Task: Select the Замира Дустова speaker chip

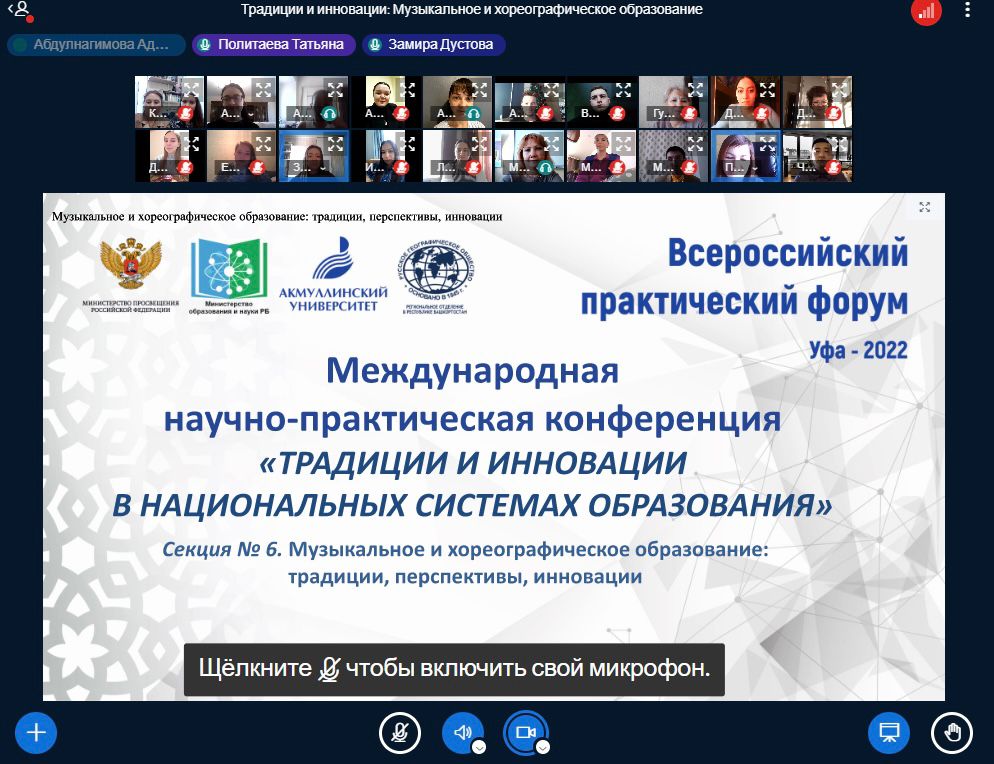Action: coord(434,45)
